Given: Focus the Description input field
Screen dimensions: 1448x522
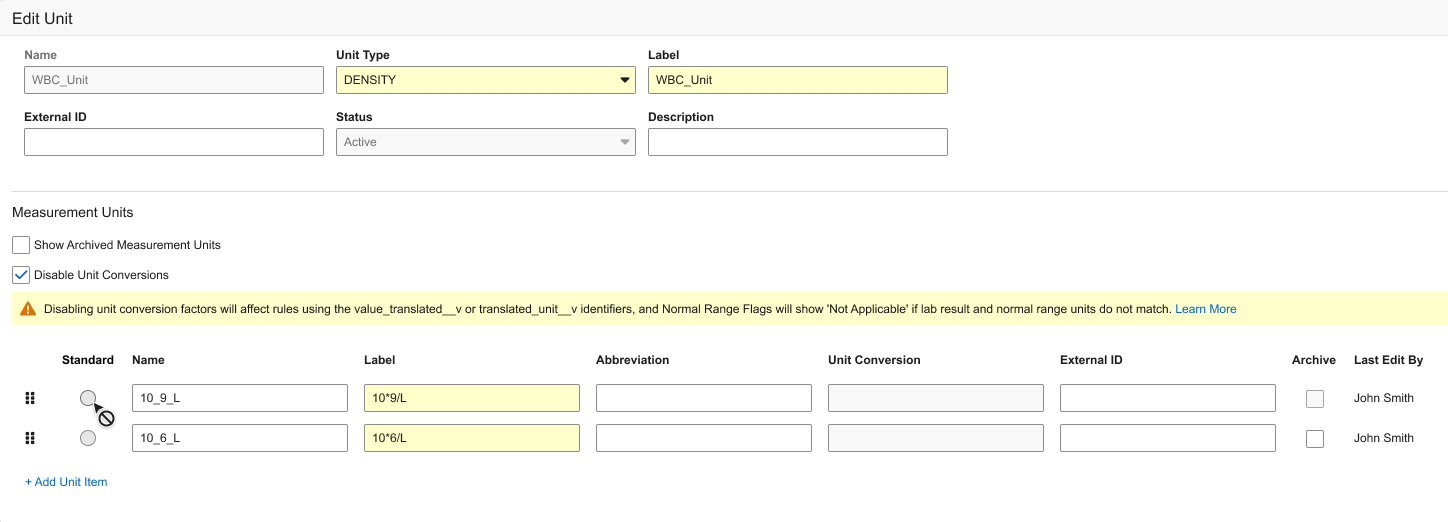Looking at the screenshot, I should [797, 142].
